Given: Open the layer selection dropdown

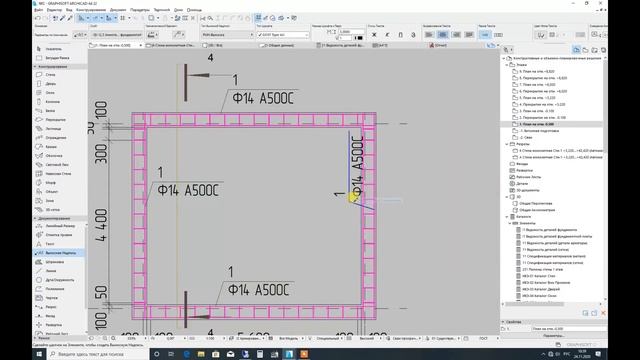Looking at the screenshot, I should point(117,35).
